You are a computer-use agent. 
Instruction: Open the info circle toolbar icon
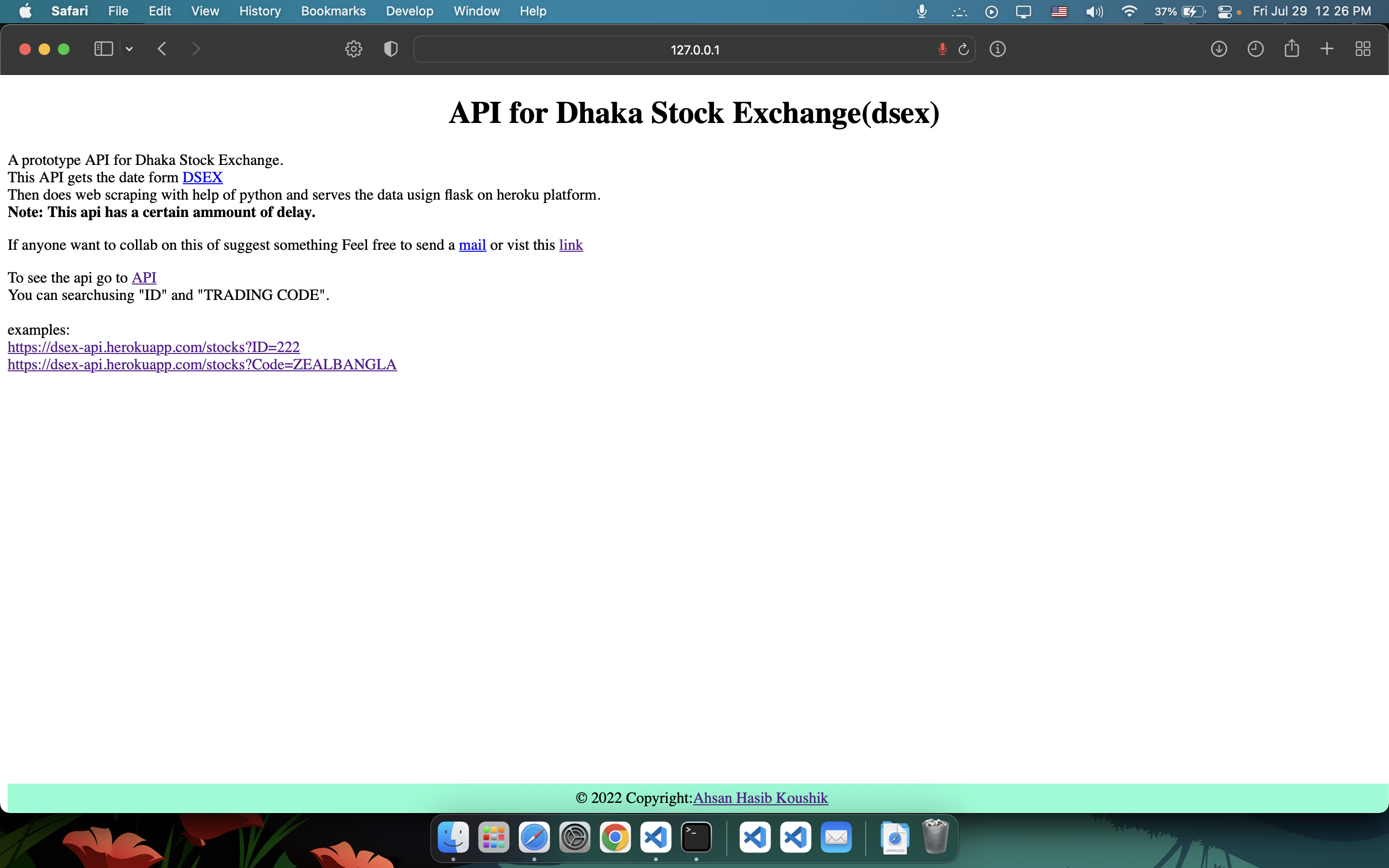997,49
